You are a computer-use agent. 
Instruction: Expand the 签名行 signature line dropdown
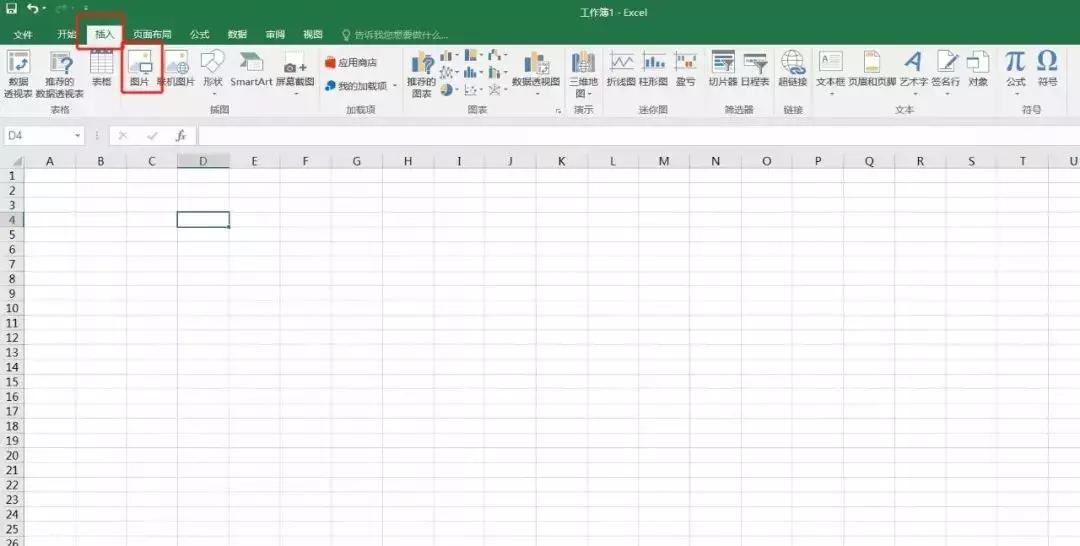pyautogui.click(x=946, y=92)
